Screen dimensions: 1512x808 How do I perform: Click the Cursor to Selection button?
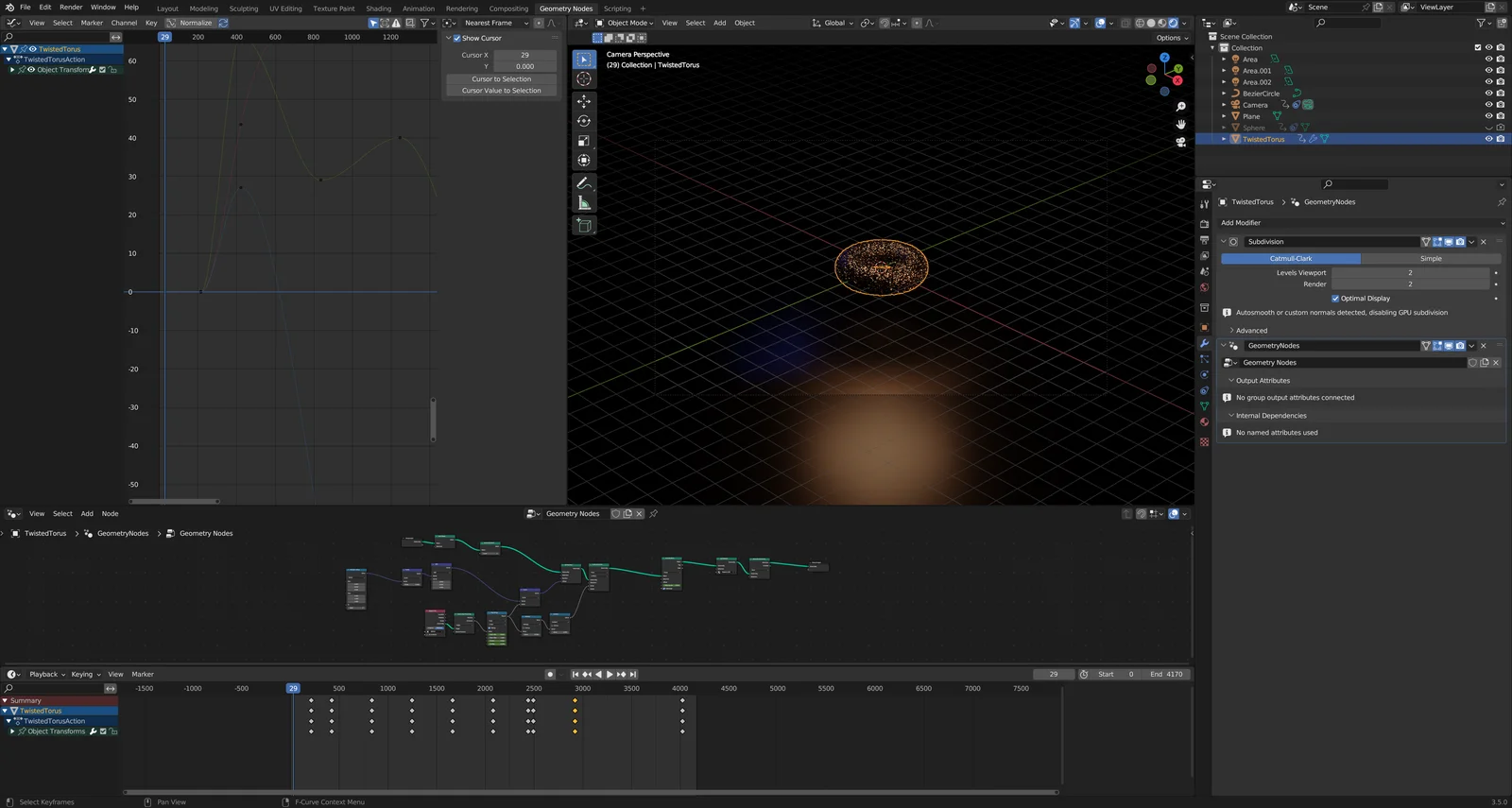click(501, 79)
